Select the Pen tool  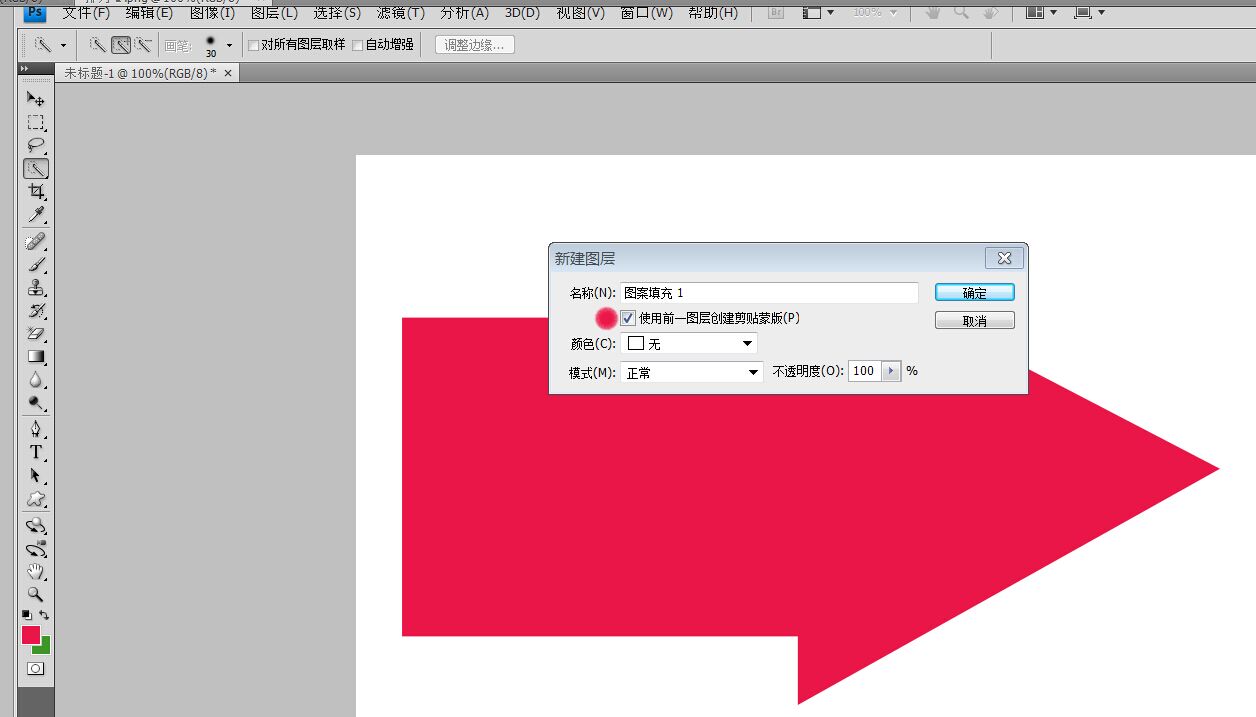click(36, 429)
